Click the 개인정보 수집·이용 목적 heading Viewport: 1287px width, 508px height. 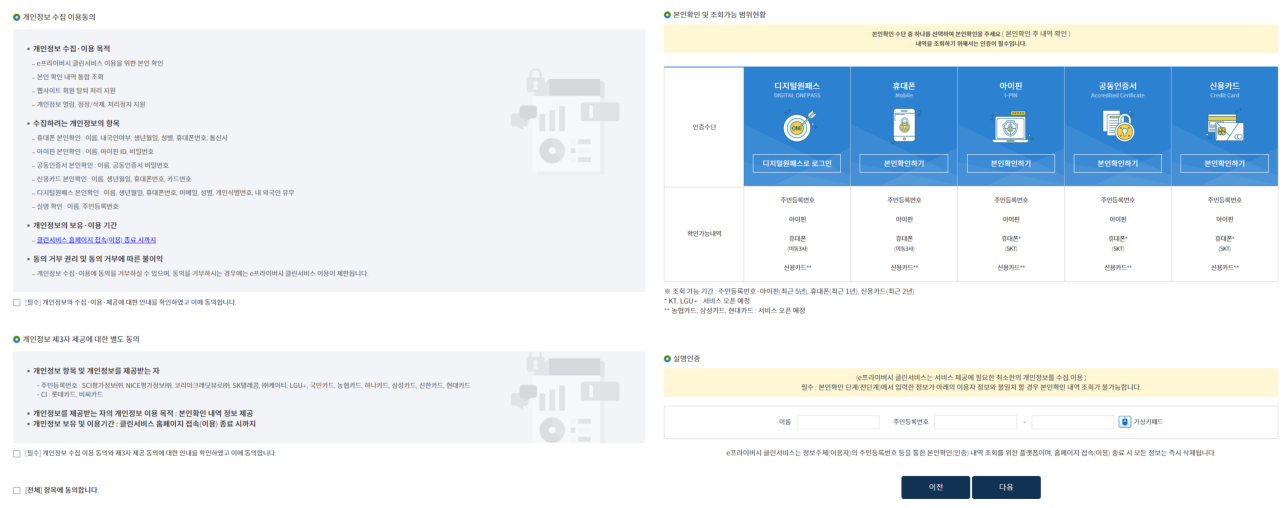(x=72, y=48)
